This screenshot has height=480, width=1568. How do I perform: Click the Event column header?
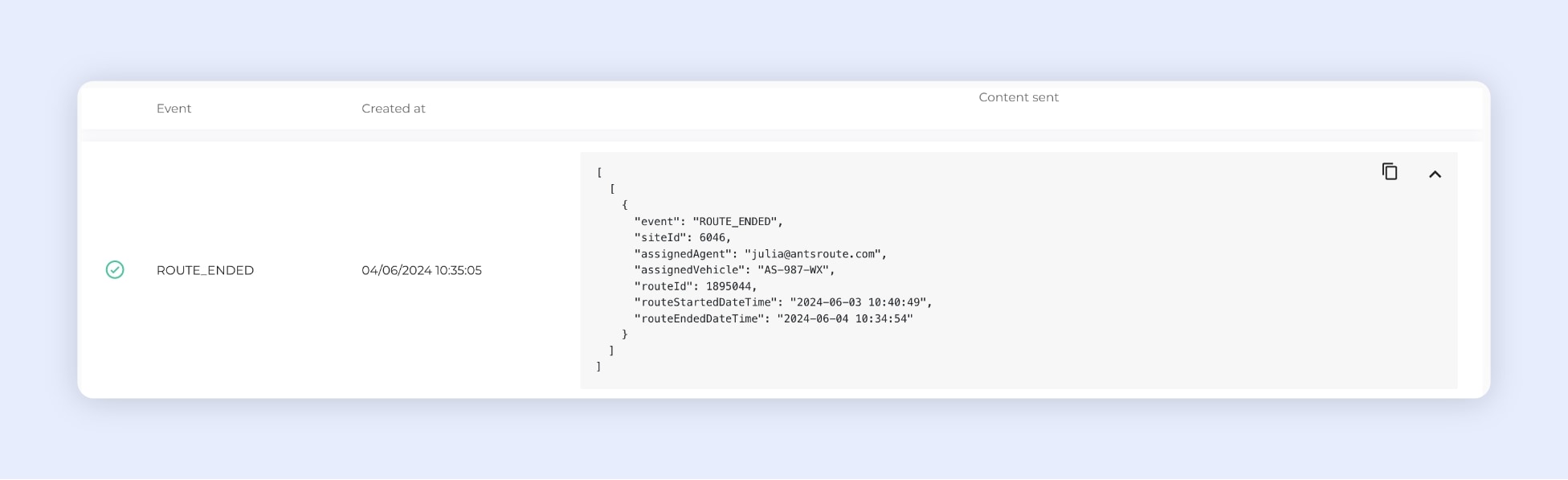174,109
